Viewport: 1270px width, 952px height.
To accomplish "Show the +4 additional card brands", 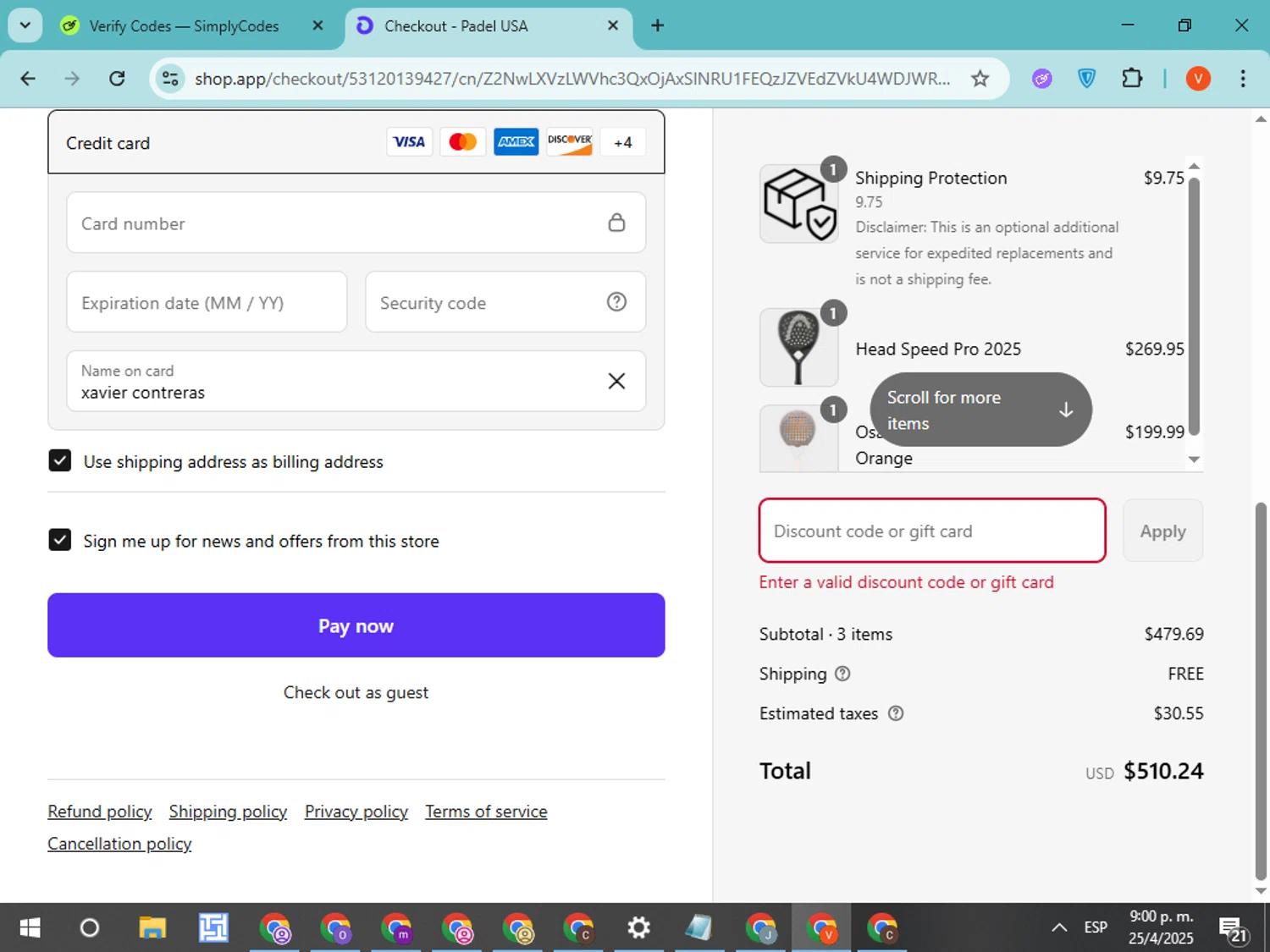I will (x=622, y=142).
